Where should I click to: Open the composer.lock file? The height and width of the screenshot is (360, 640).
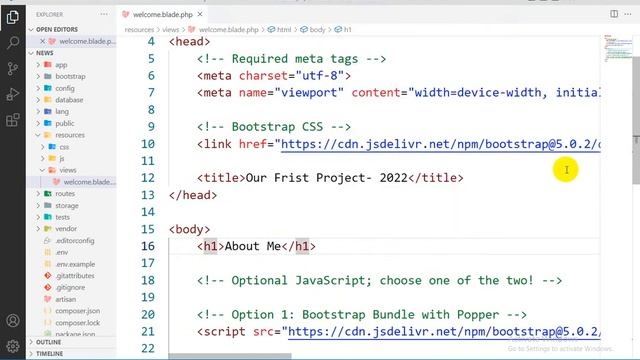point(78,322)
